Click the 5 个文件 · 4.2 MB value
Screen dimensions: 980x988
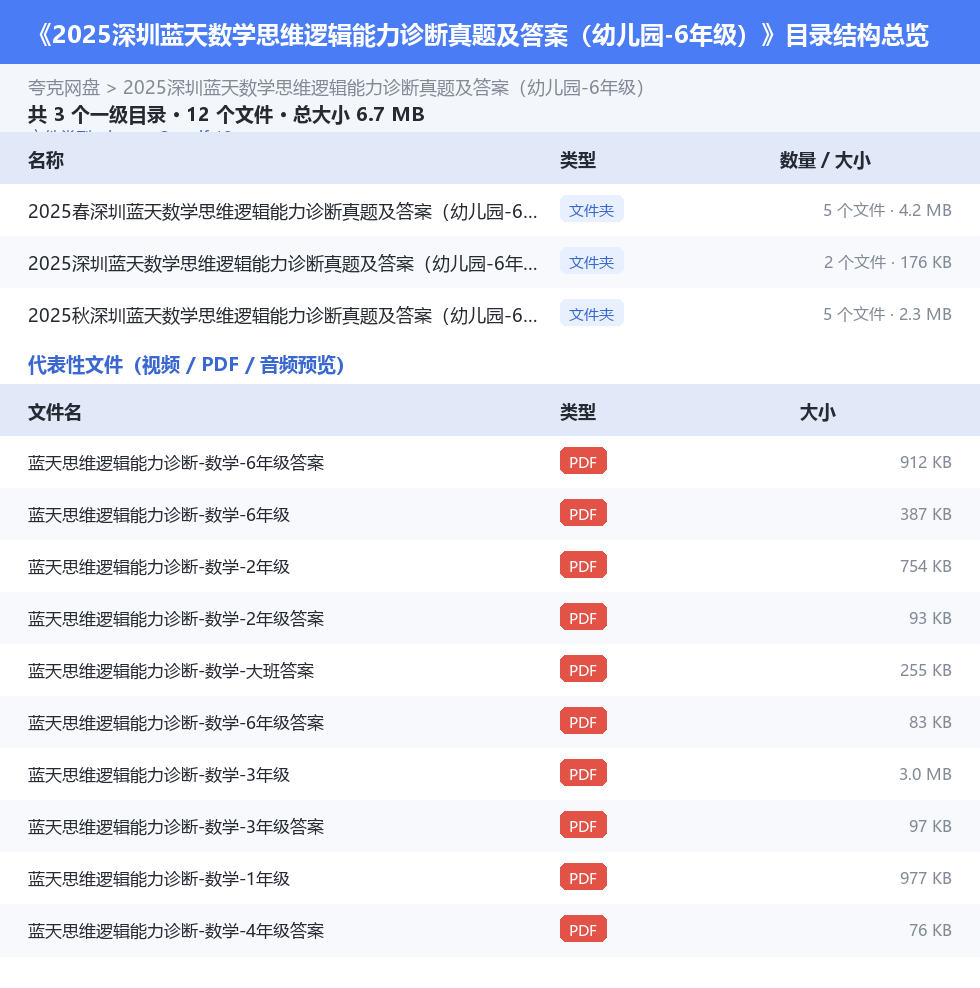point(887,210)
